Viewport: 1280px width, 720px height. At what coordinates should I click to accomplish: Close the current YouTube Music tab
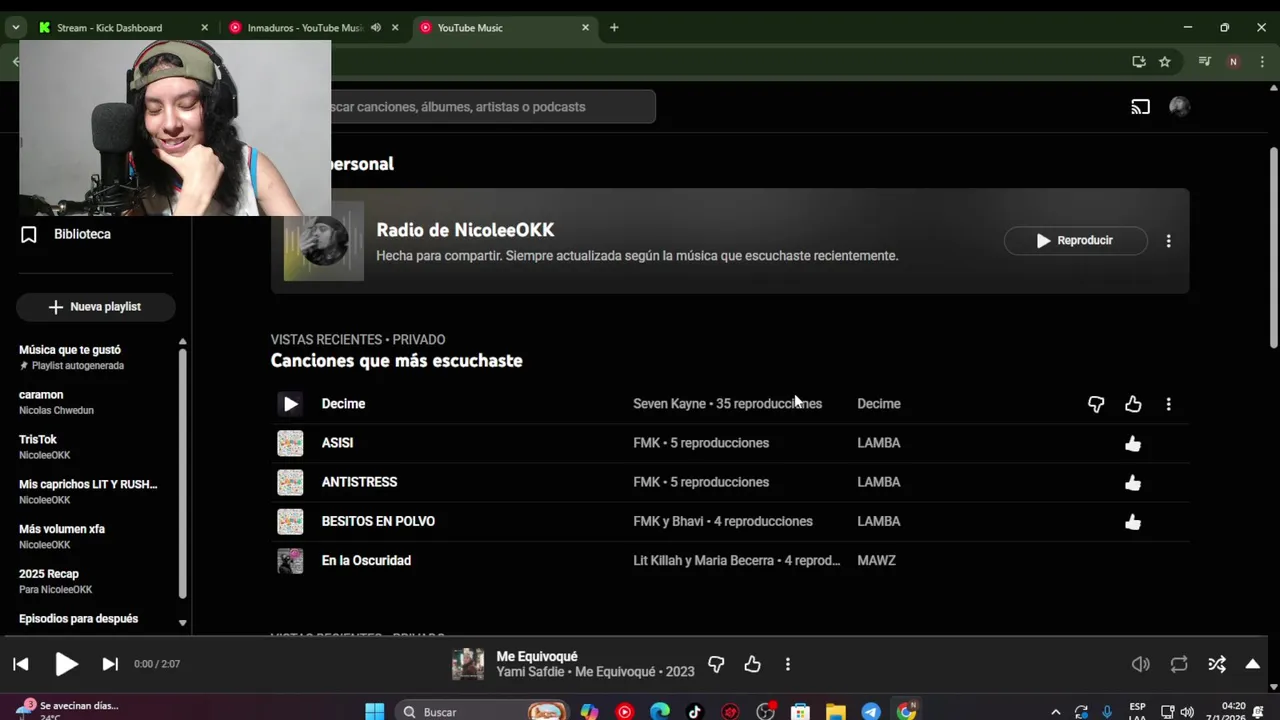coord(585,28)
